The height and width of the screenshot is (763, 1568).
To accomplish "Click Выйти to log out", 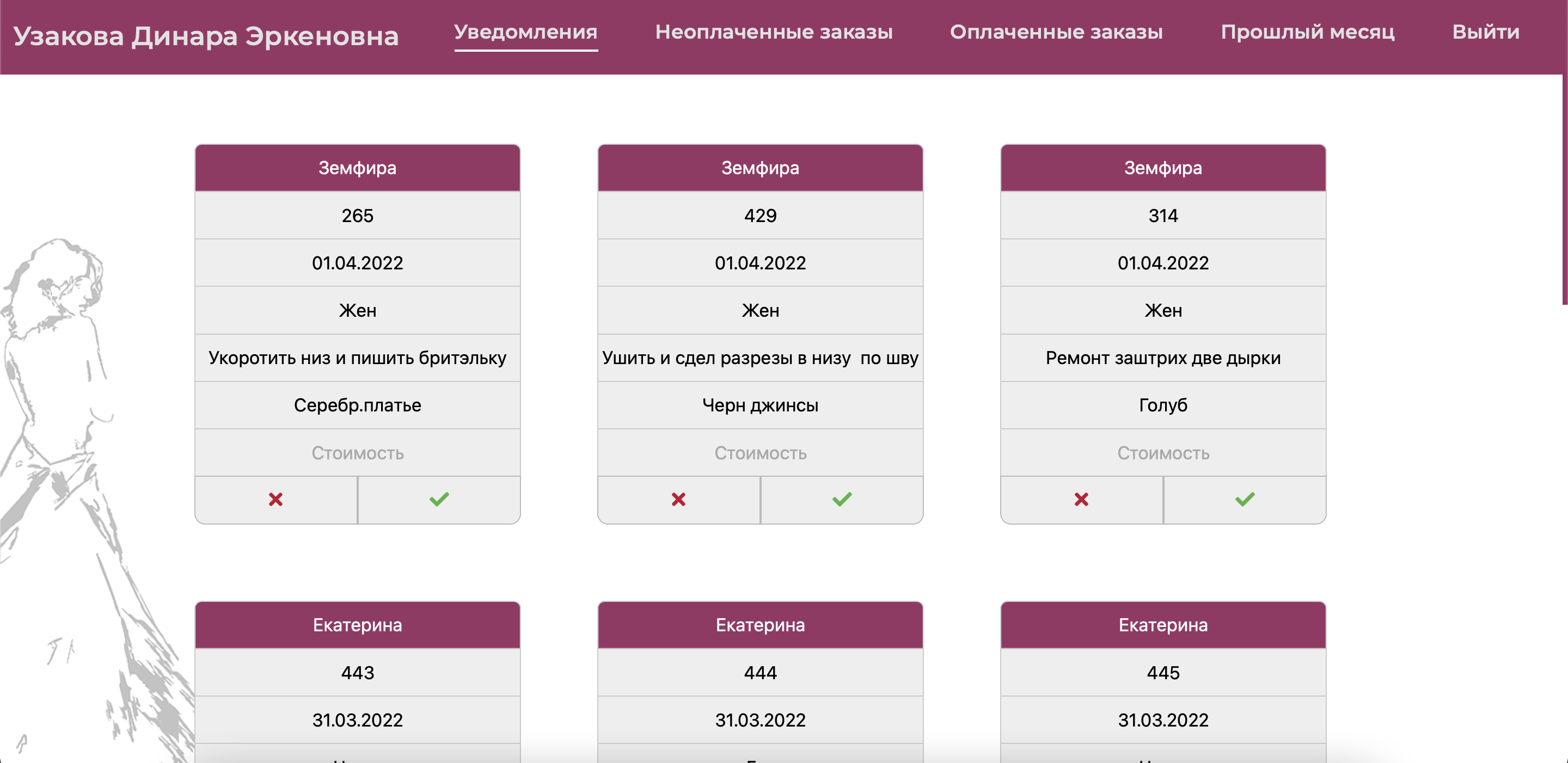I will click(1486, 32).
